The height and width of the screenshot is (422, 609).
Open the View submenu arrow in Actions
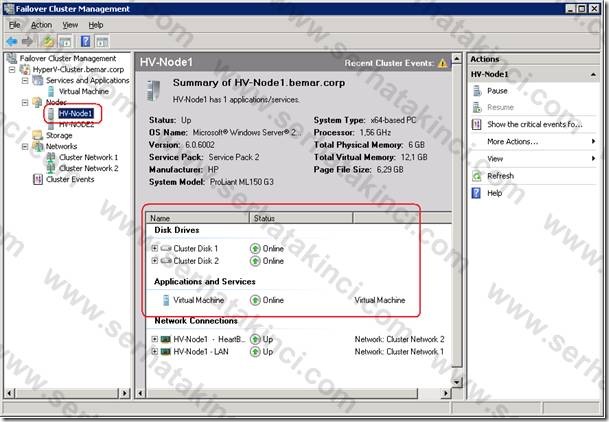point(593,158)
